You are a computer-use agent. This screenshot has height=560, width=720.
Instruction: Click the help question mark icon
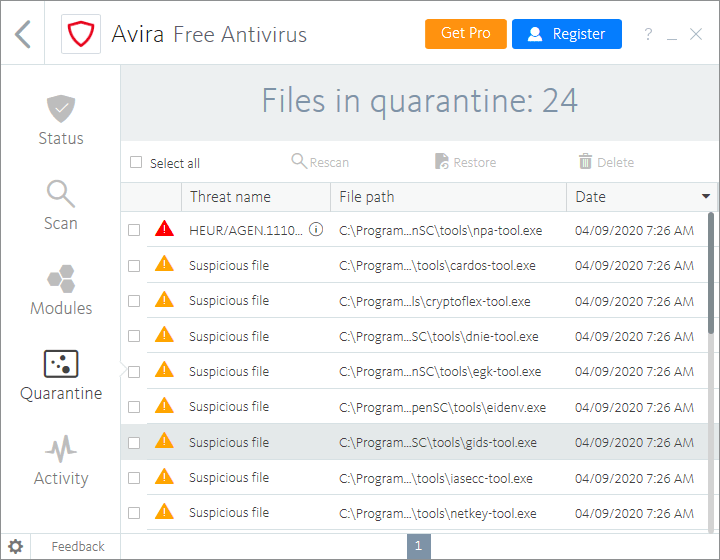(648, 35)
